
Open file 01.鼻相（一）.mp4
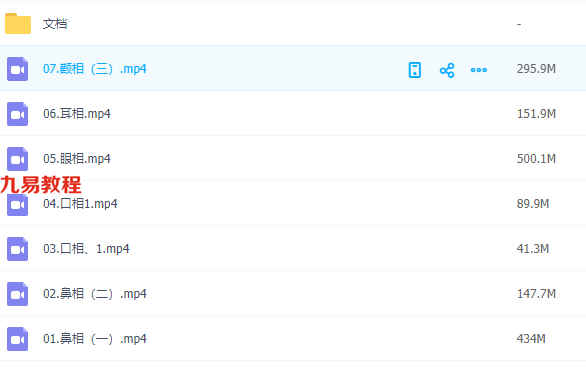coord(95,339)
